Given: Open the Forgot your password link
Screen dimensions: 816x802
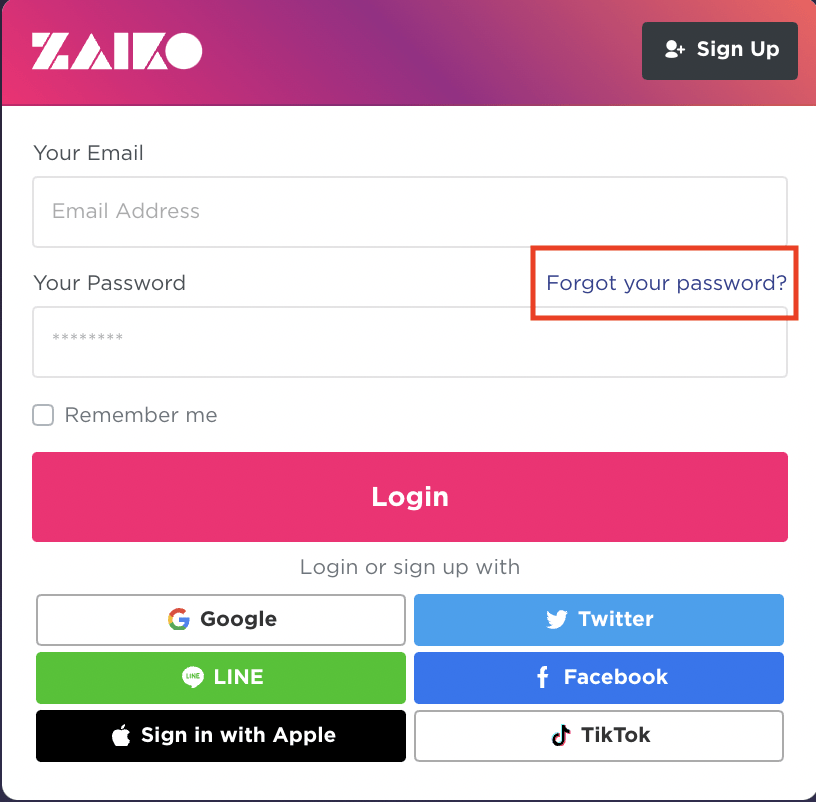Looking at the screenshot, I should tap(666, 283).
